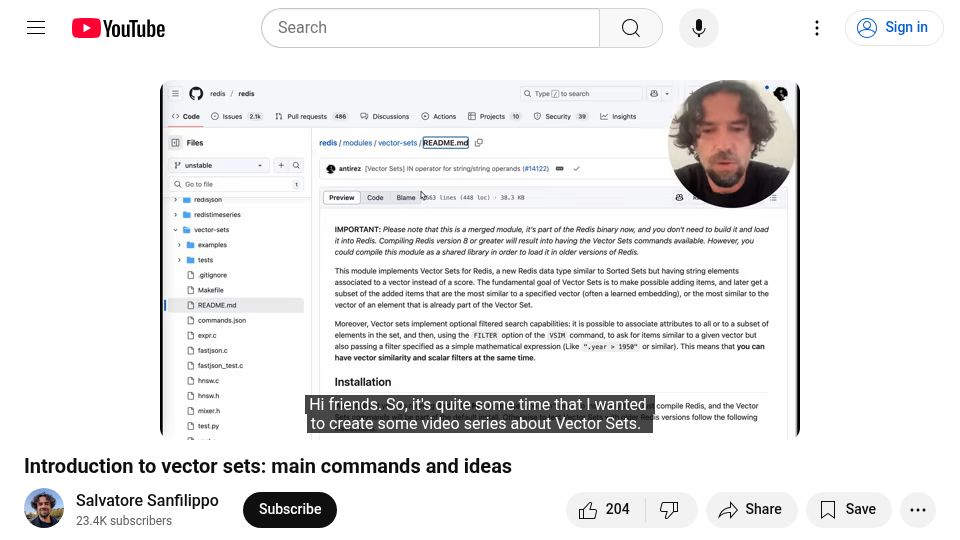
Task: Copy the file path icon
Action: (479, 143)
